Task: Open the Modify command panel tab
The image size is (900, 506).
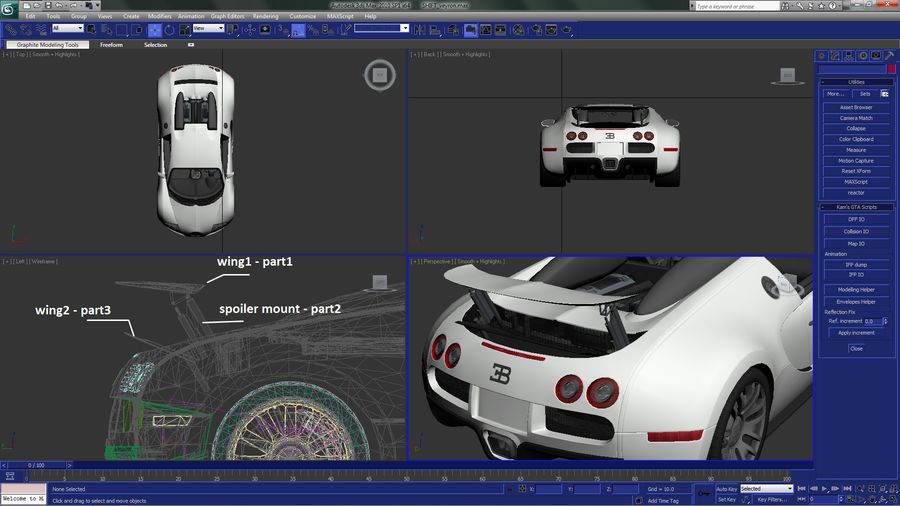Action: tap(835, 55)
